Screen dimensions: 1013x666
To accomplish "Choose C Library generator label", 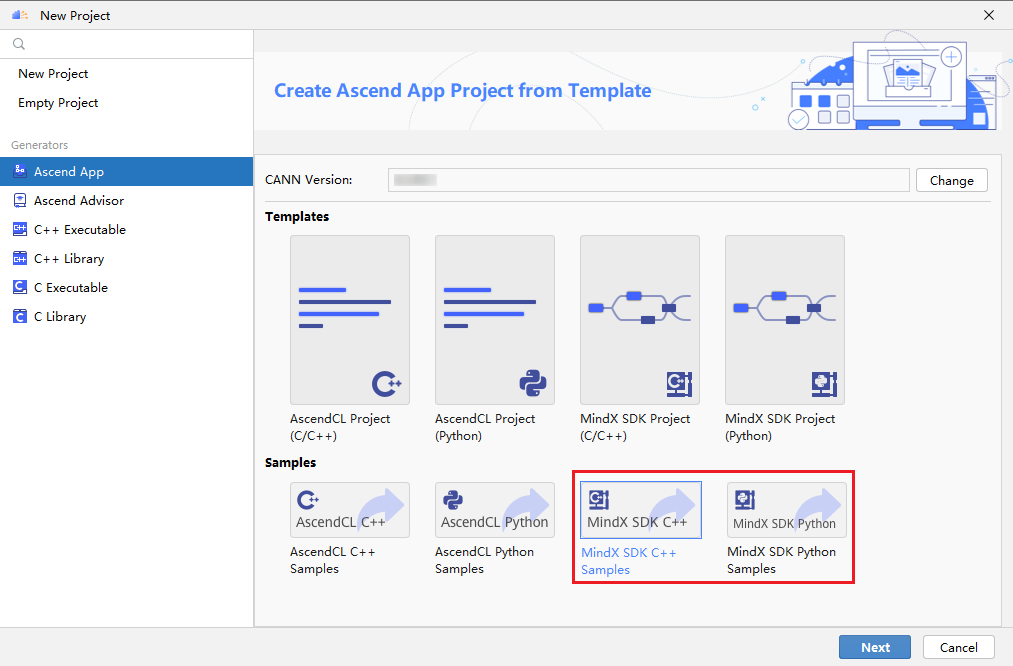I will pyautogui.click(x=60, y=317).
